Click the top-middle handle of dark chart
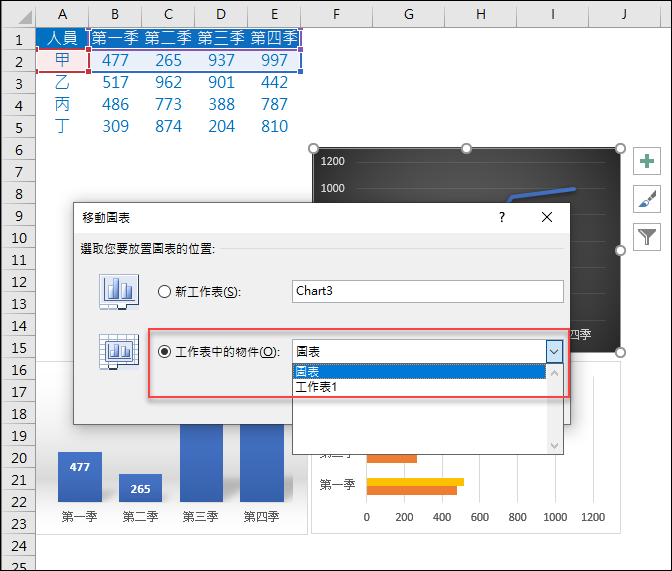The height and width of the screenshot is (571, 672). [466, 148]
